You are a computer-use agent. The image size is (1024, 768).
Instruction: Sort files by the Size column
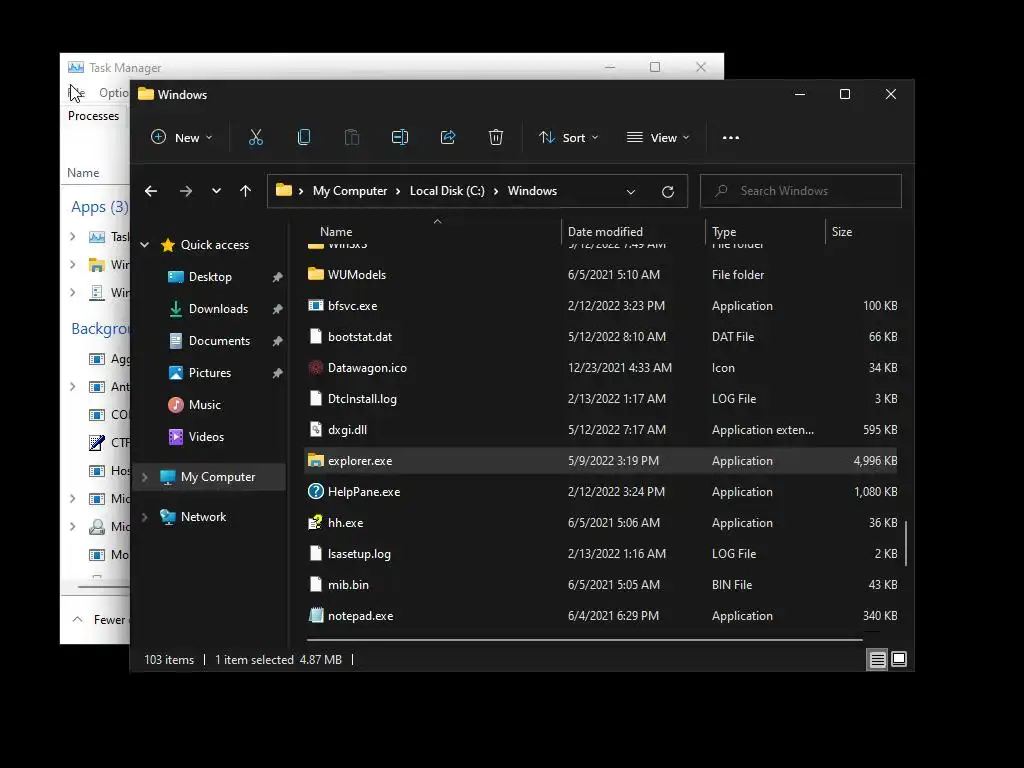point(842,232)
